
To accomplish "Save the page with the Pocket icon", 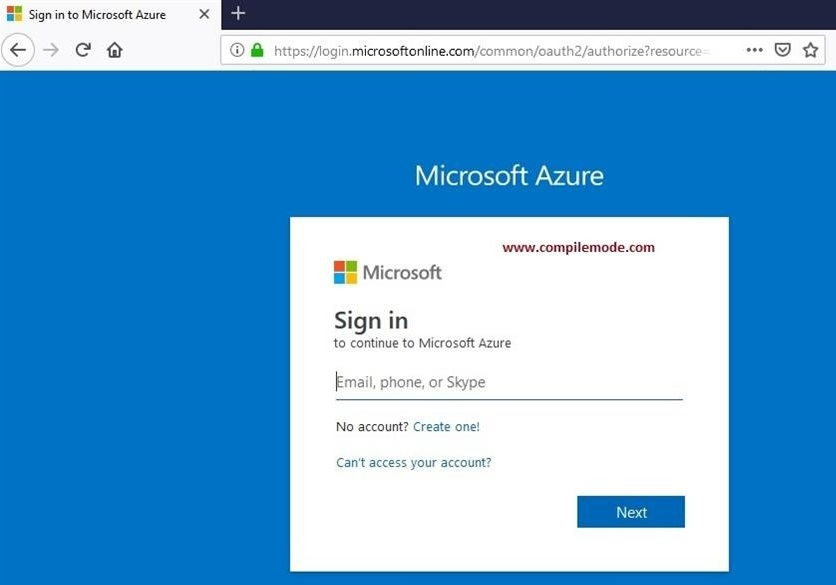I will click(783, 49).
